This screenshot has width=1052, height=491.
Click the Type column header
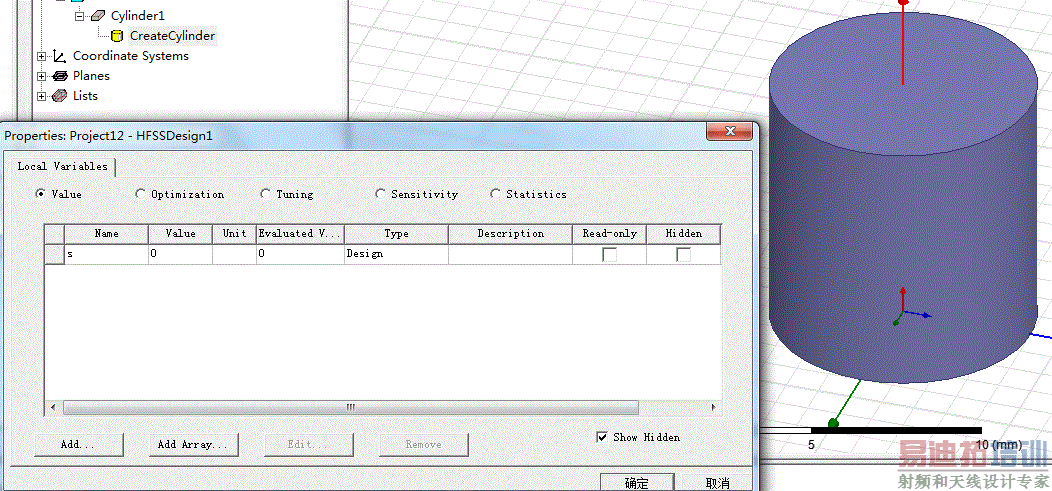[x=396, y=234]
